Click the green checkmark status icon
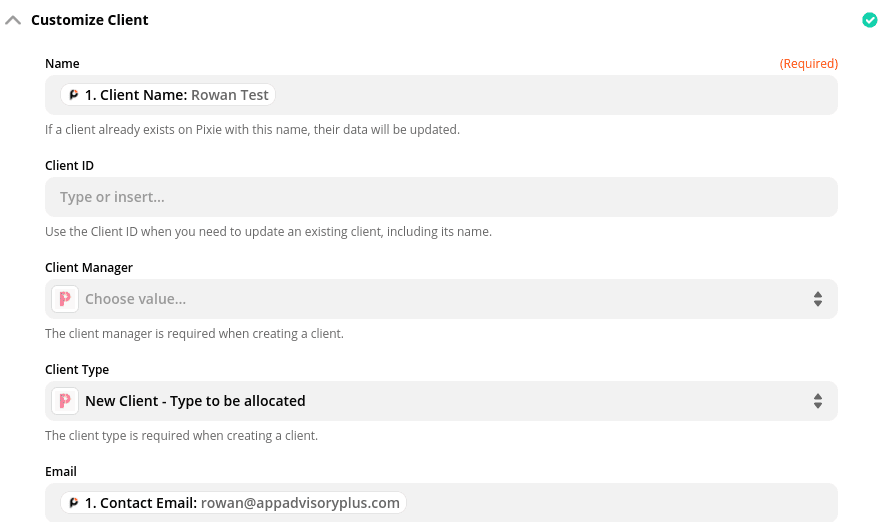Screen dimensions: 882x522 (x=869, y=20)
